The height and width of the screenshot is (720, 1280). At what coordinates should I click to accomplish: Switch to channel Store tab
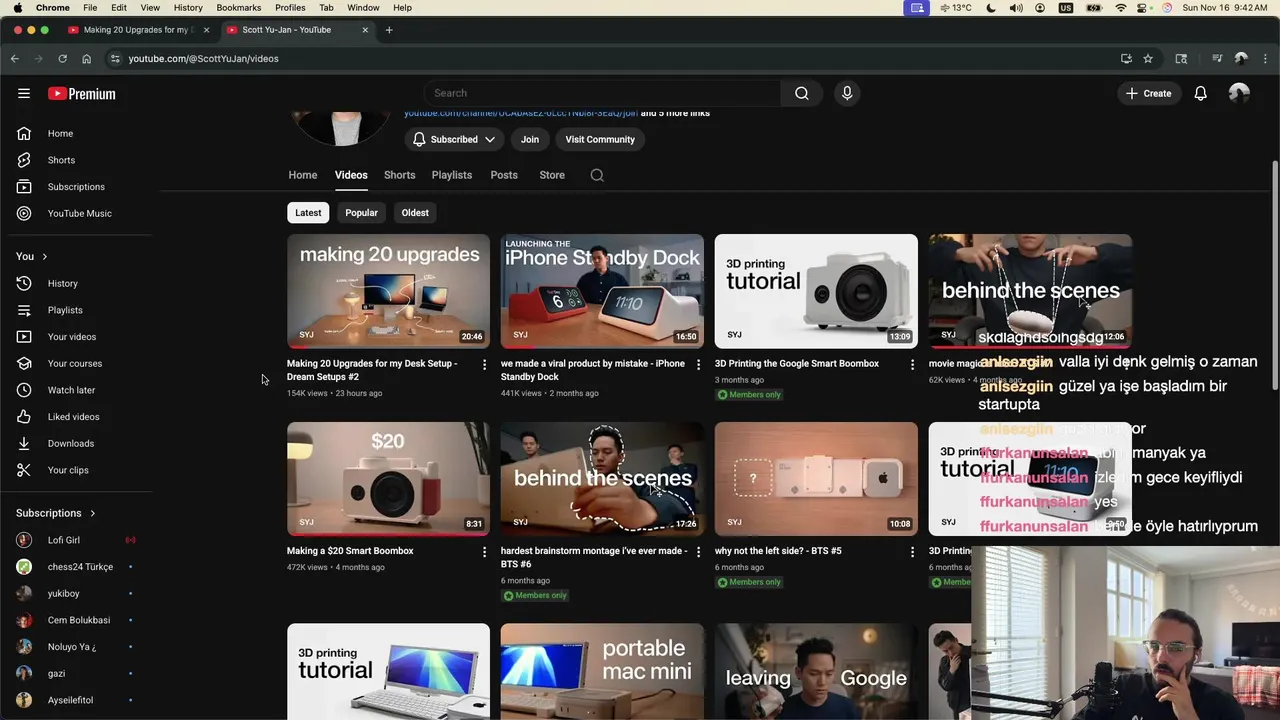[x=552, y=175]
